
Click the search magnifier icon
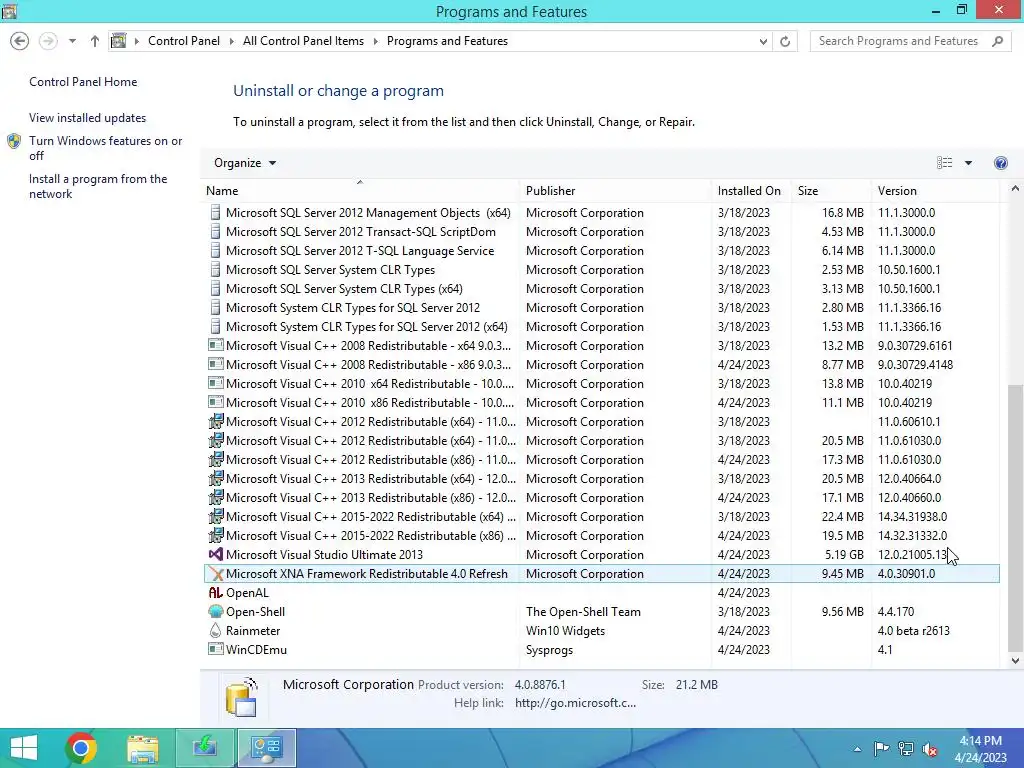(997, 41)
